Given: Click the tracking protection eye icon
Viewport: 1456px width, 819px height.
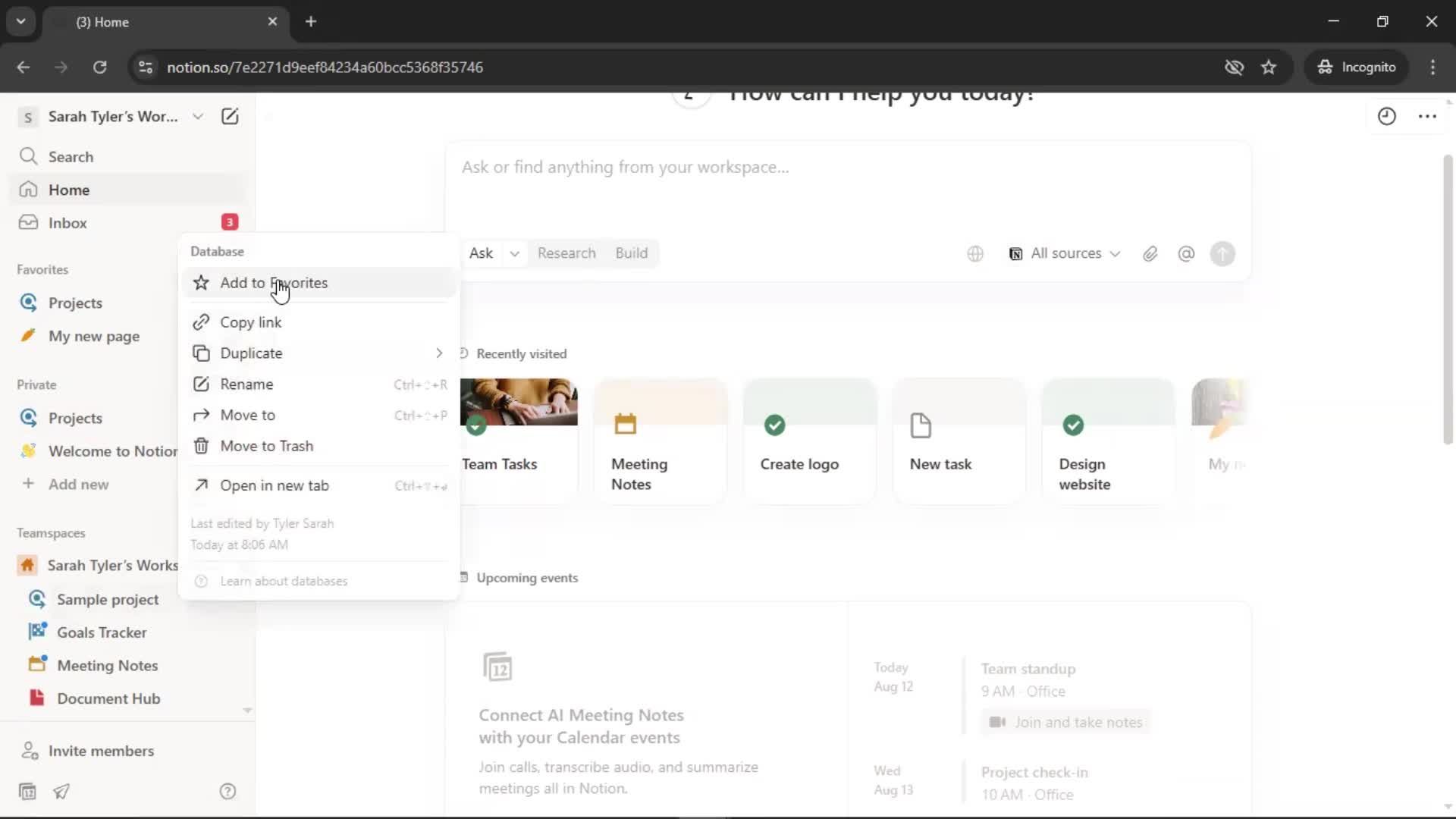Looking at the screenshot, I should [1234, 67].
